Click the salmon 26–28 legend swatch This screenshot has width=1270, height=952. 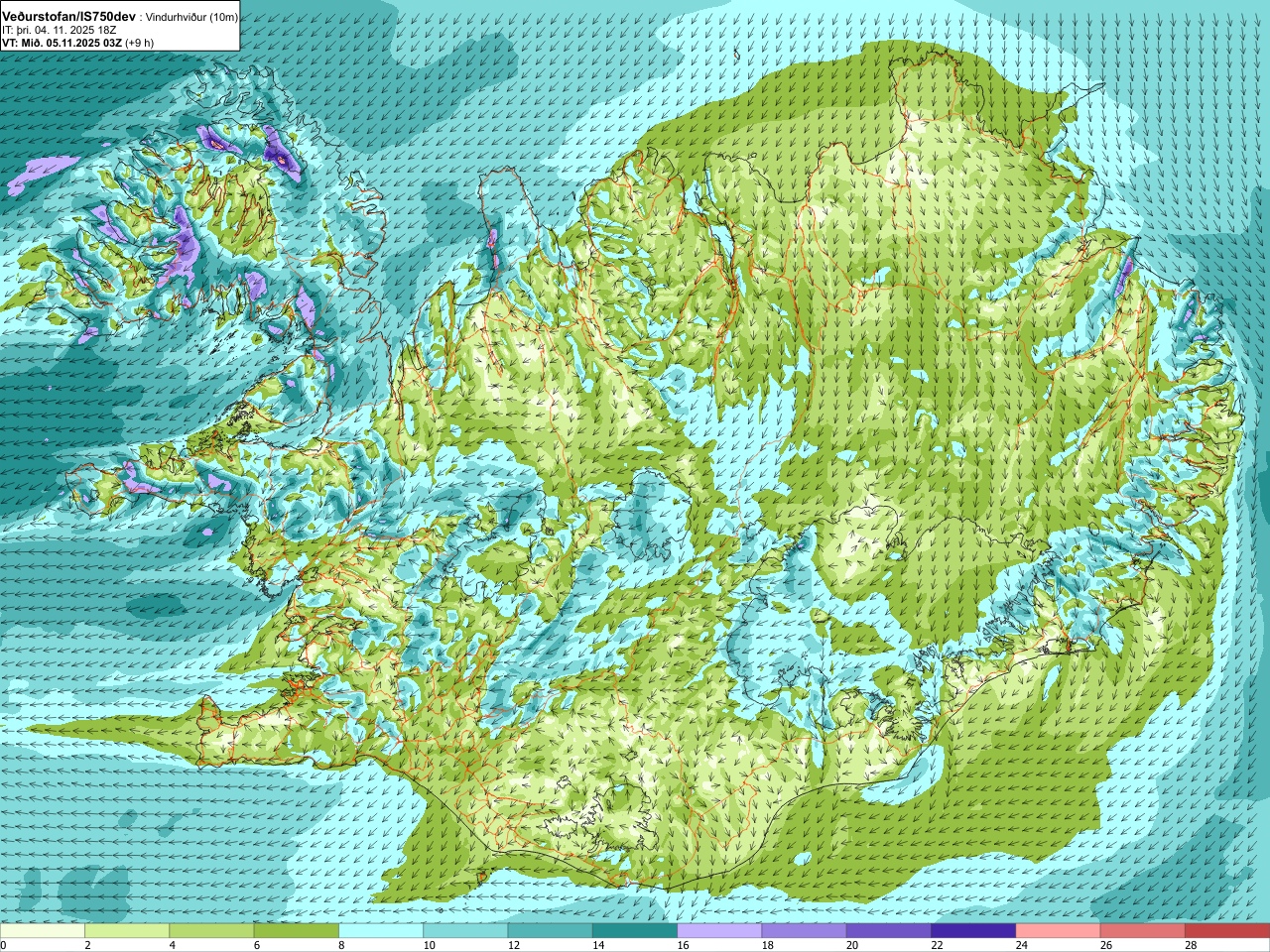pos(1142,931)
